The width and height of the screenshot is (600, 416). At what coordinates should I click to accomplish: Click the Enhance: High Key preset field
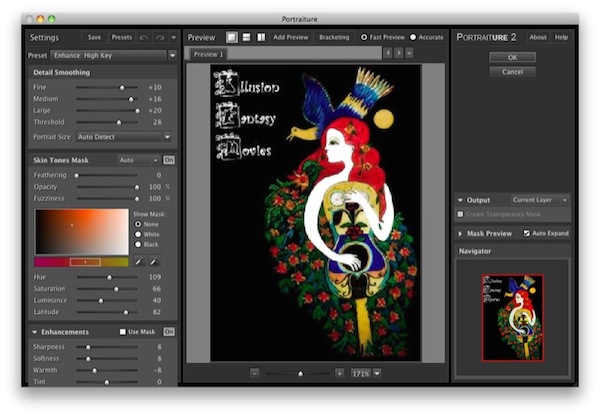coord(109,55)
